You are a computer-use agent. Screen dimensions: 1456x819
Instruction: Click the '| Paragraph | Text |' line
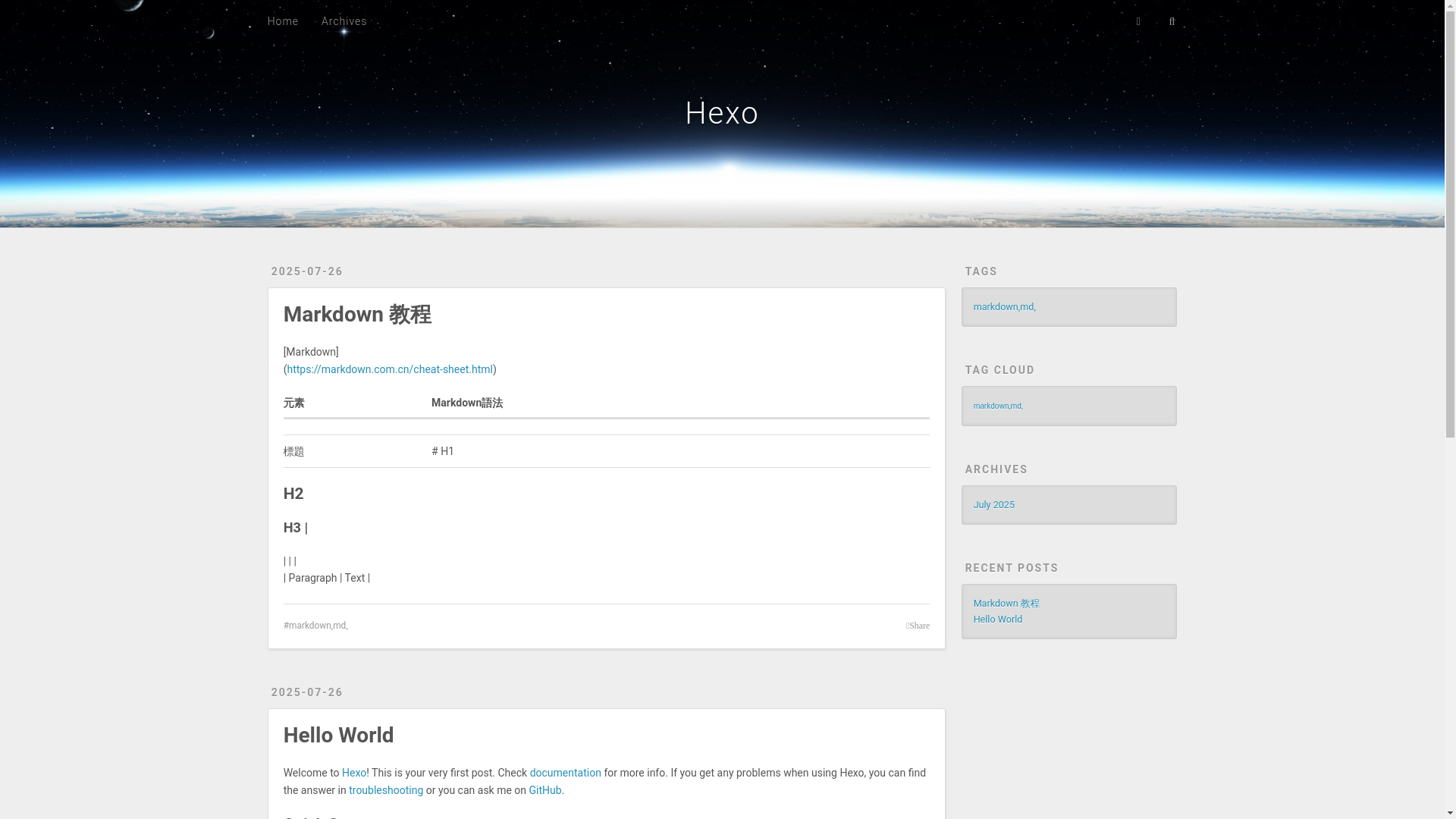click(327, 578)
